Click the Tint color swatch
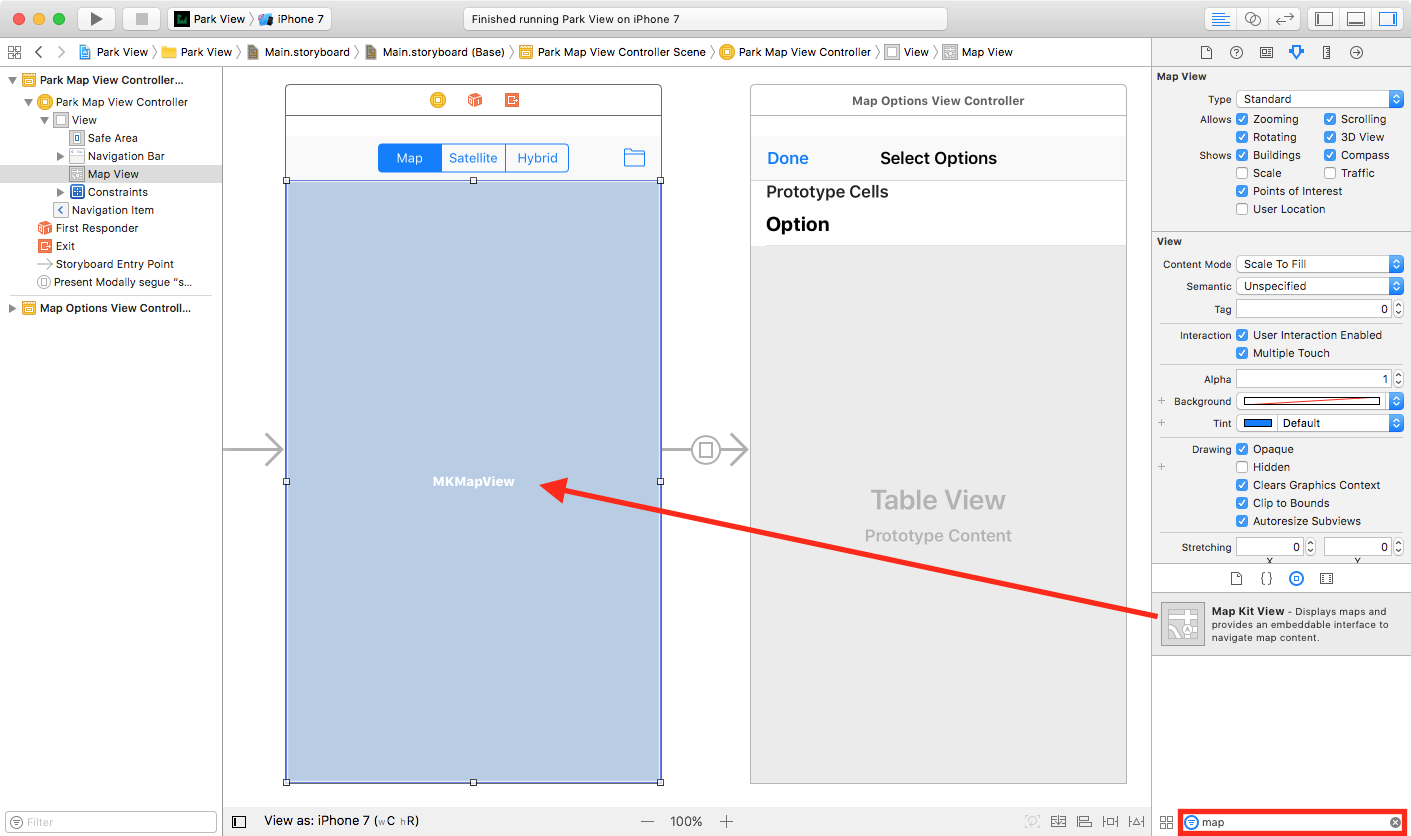The height and width of the screenshot is (836, 1411). (1257, 423)
